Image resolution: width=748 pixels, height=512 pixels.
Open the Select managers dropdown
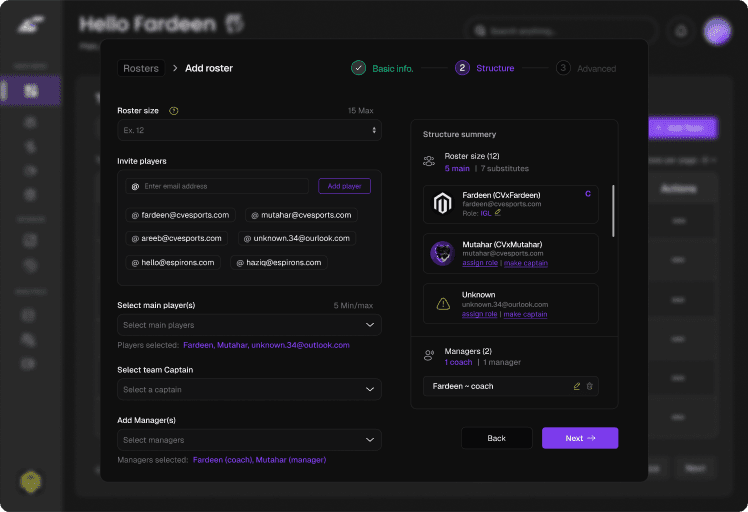(249, 440)
